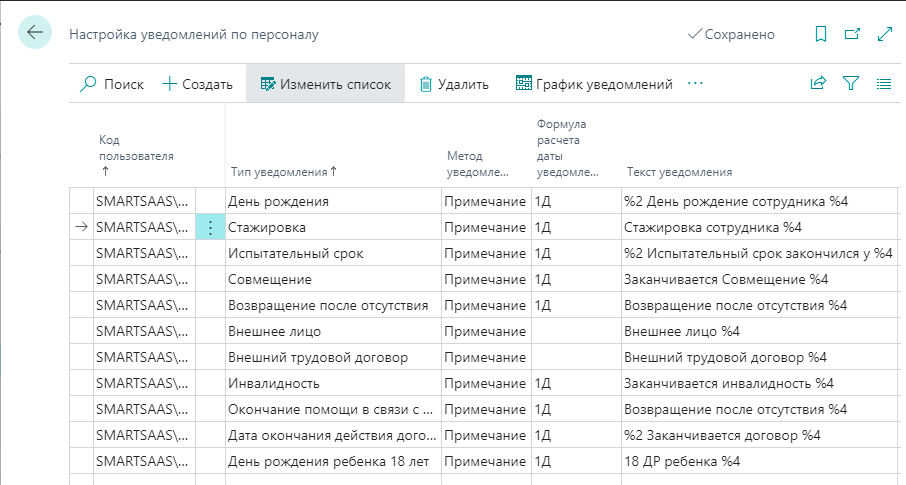Image resolution: width=906 pixels, height=485 pixels.
Task: Open the search magnifier Поиск
Action: [x=111, y=84]
